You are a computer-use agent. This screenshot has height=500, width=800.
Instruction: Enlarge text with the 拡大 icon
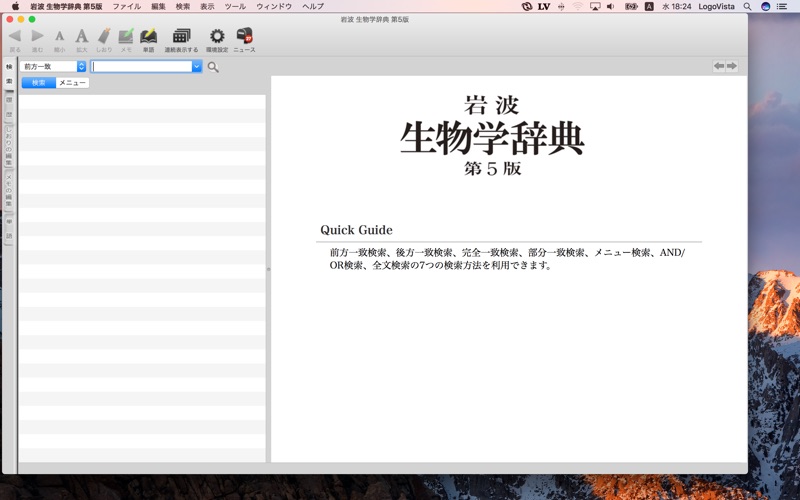(x=81, y=37)
